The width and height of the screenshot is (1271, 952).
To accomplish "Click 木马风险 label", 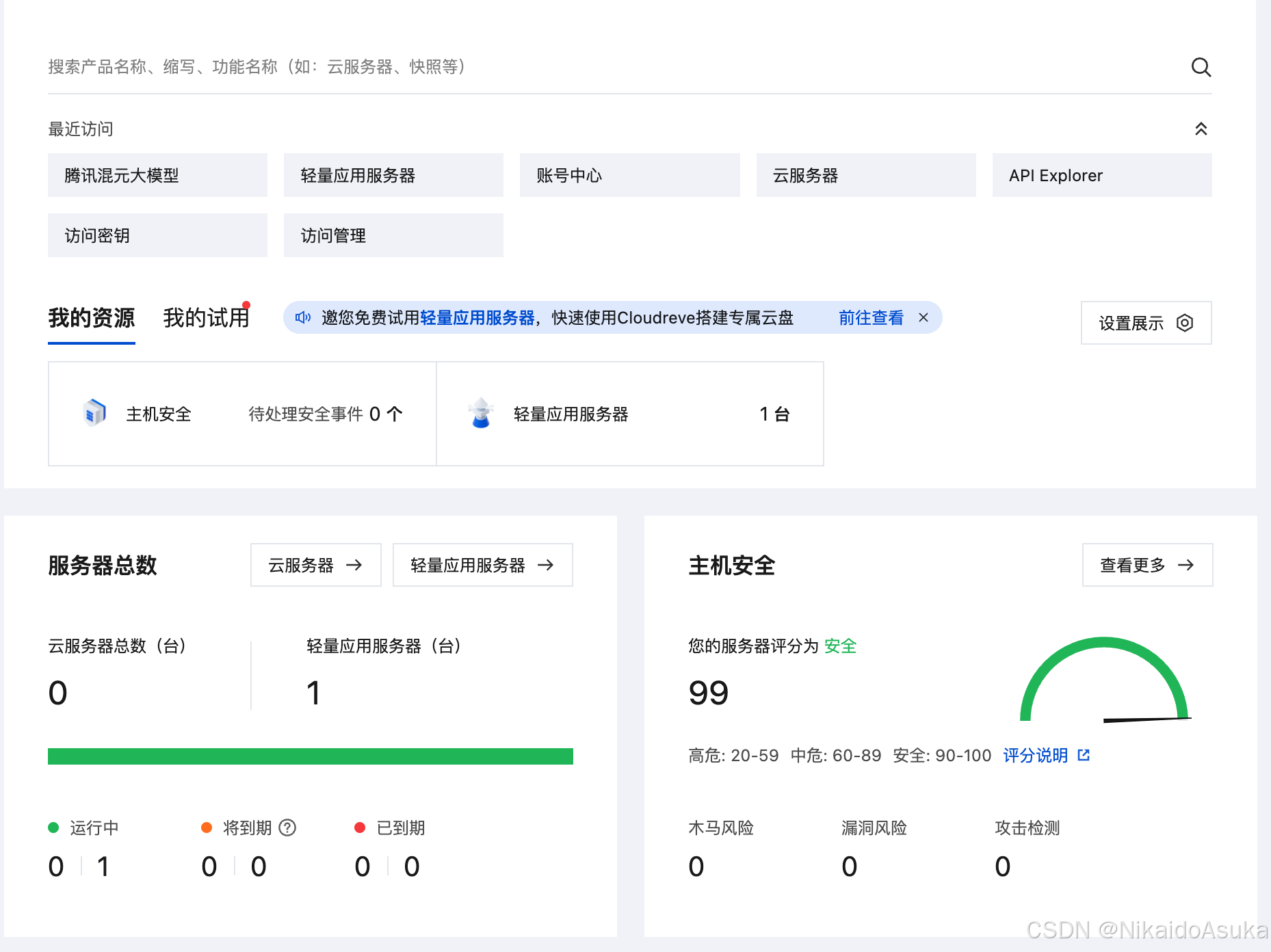I will click(721, 828).
